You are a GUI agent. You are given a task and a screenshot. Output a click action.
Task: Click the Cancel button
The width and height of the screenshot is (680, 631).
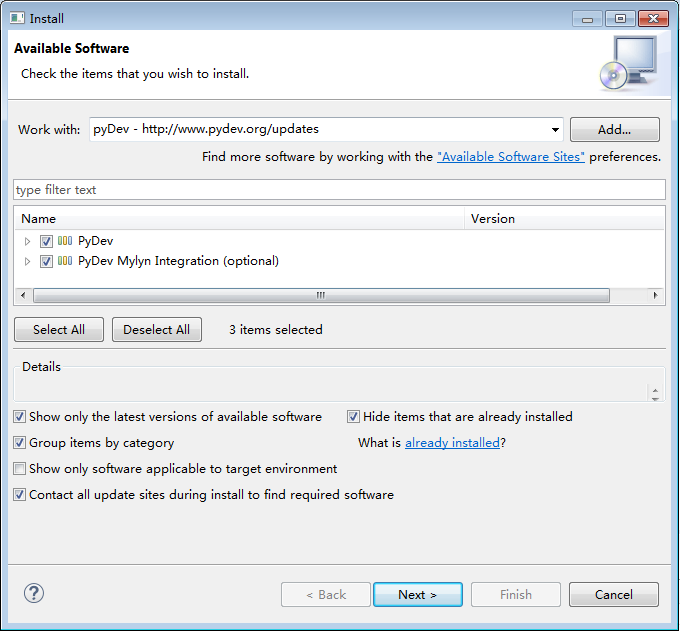tap(614, 595)
